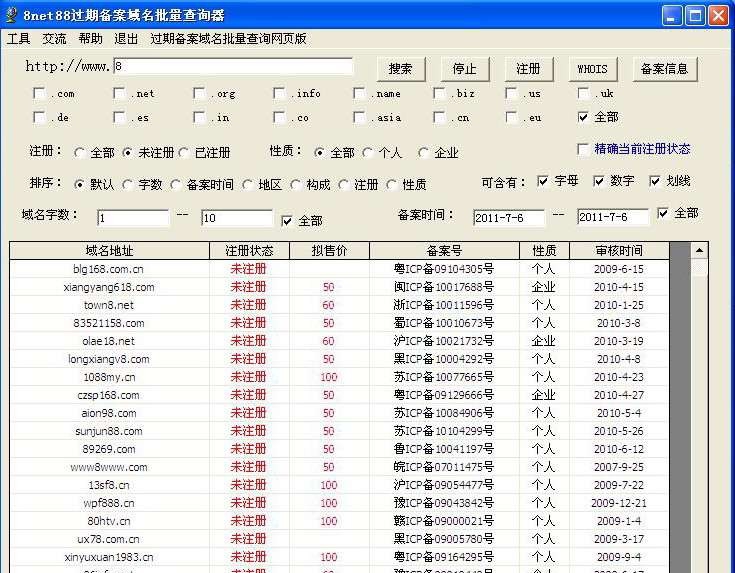Check the .de checkbox
The width and height of the screenshot is (735, 573).
pos(39,117)
